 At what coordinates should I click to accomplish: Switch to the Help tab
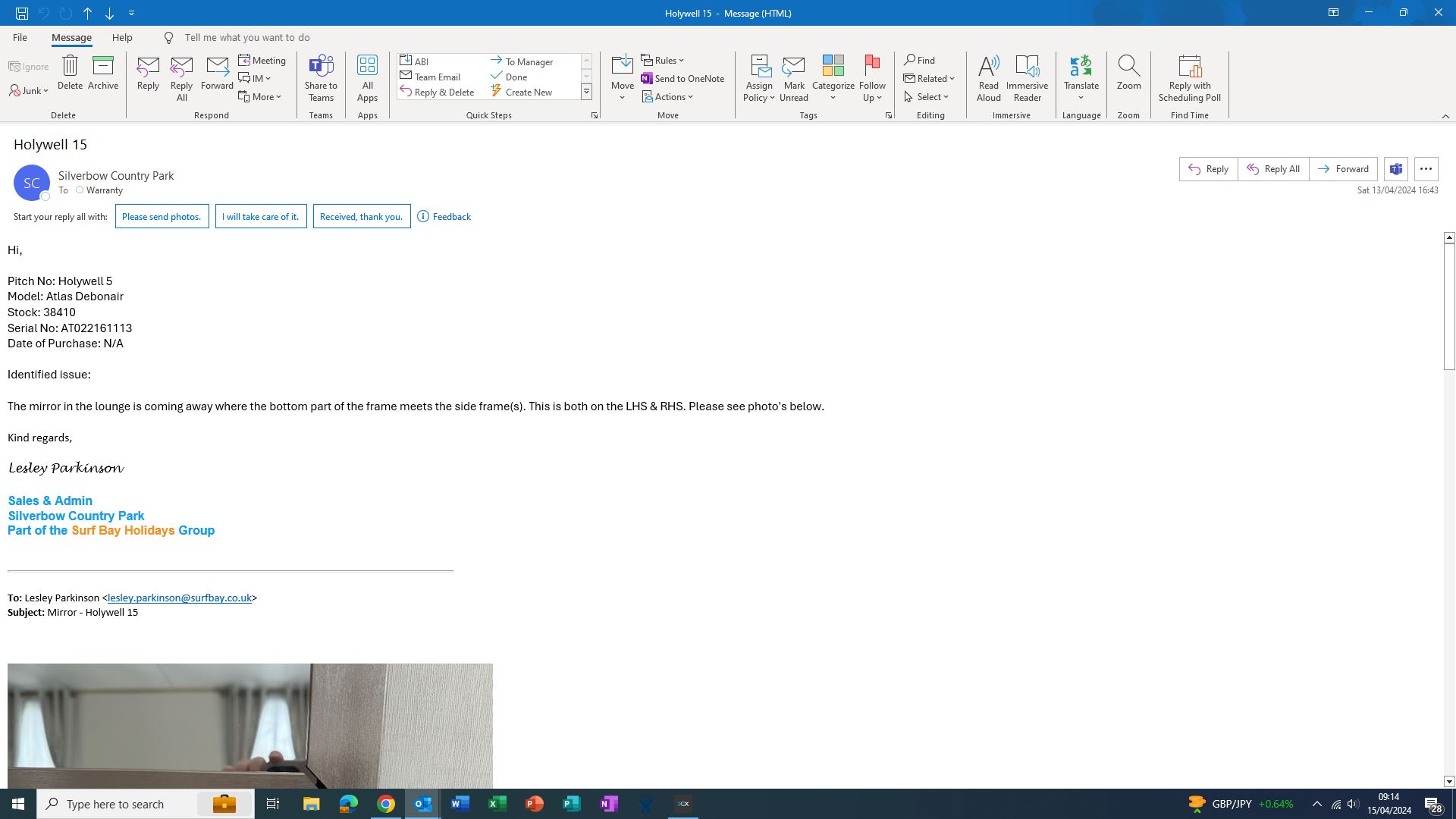(122, 37)
